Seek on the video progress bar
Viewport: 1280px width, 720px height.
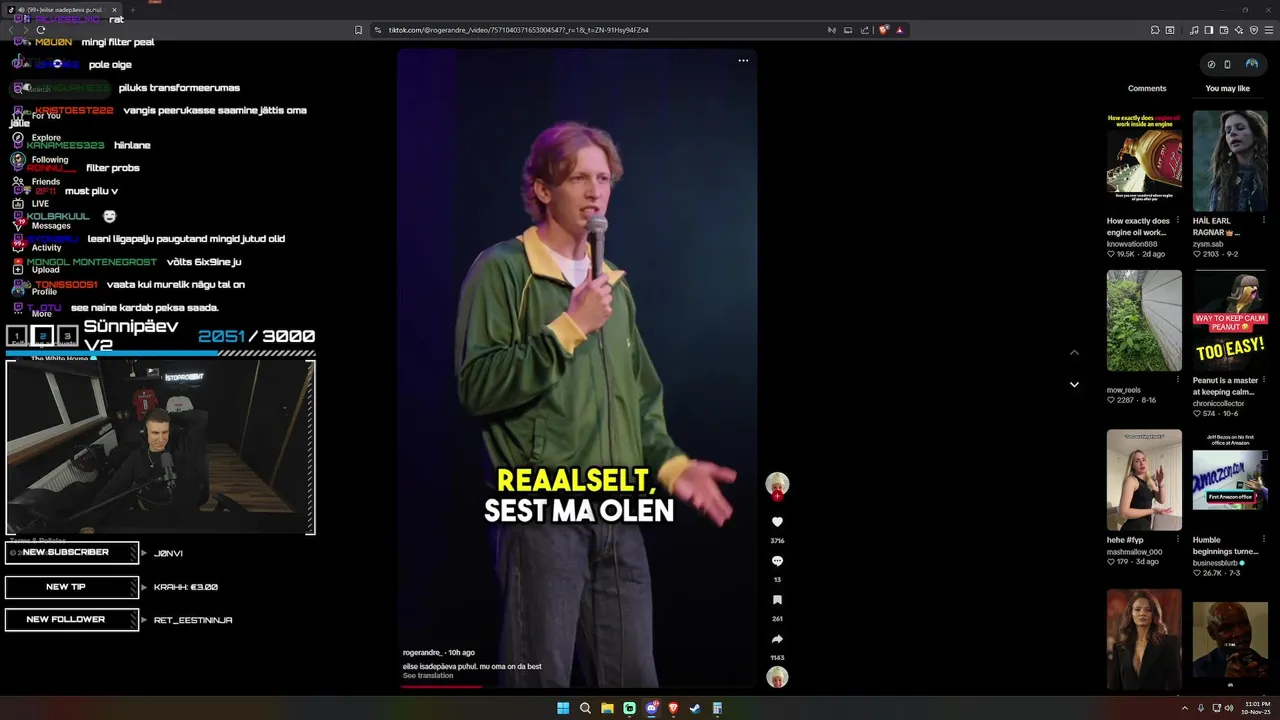coord(577,687)
